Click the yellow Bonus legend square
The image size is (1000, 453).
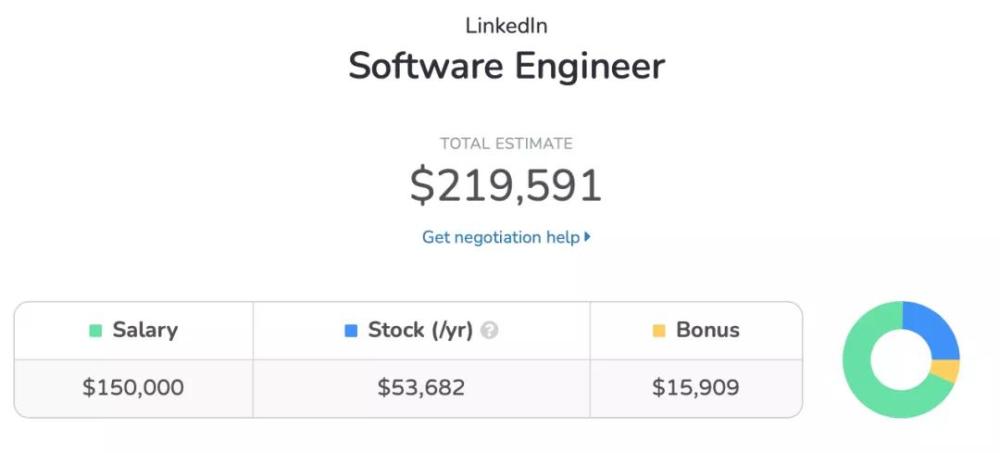pos(659,330)
